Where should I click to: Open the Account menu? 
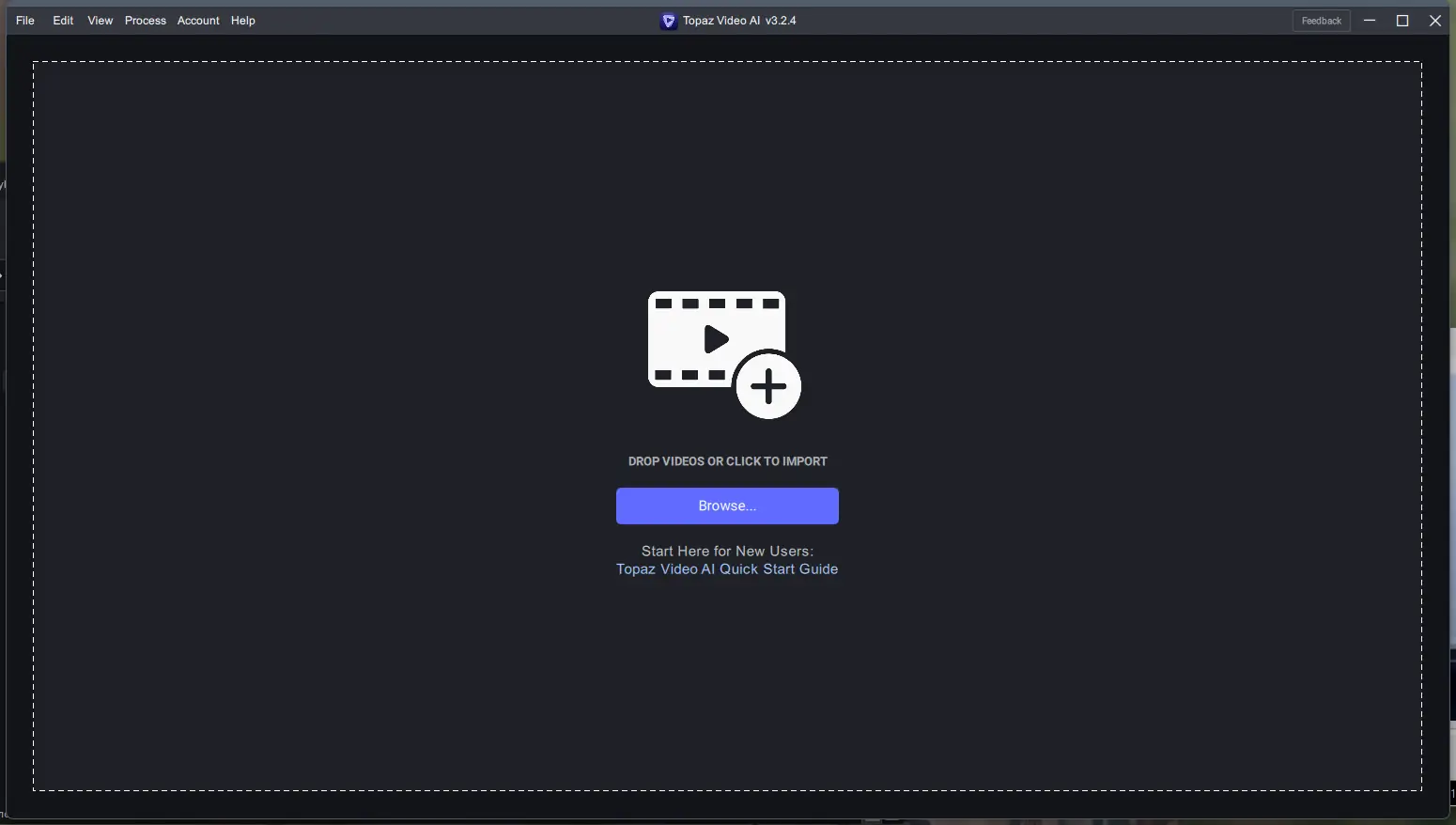(x=198, y=21)
